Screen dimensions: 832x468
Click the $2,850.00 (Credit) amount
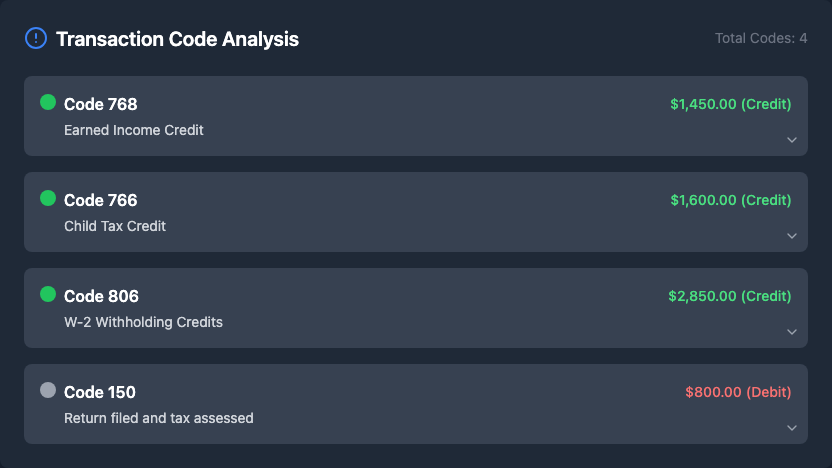pos(729,296)
